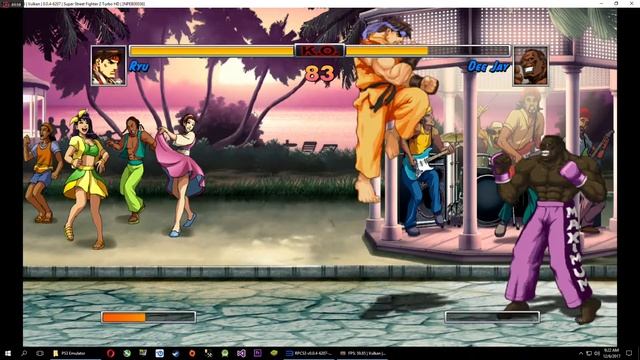
Task: Click the Ryu player name label
Action: point(139,67)
